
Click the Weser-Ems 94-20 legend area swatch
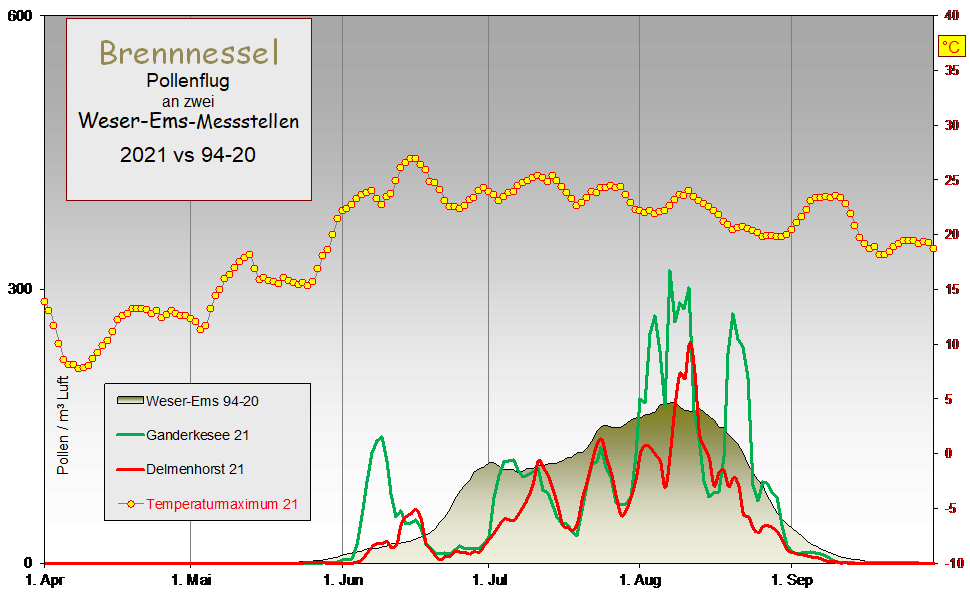click(130, 401)
